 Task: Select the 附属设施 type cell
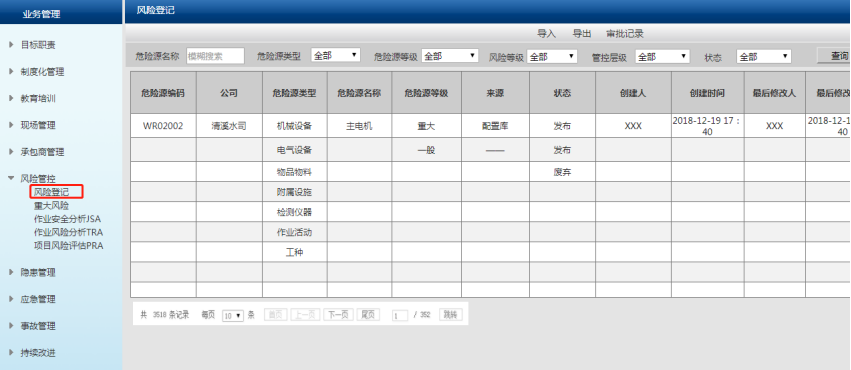[x=295, y=192]
